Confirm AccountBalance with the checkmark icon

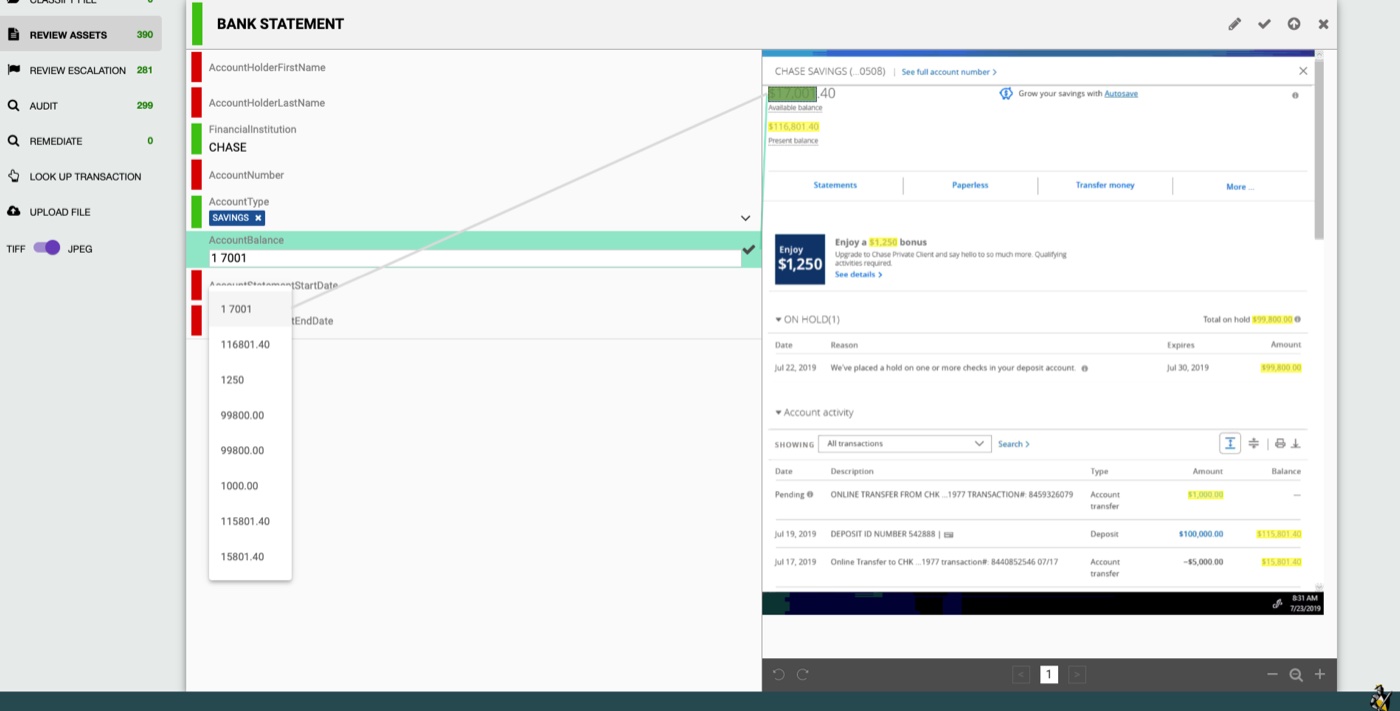coord(749,250)
